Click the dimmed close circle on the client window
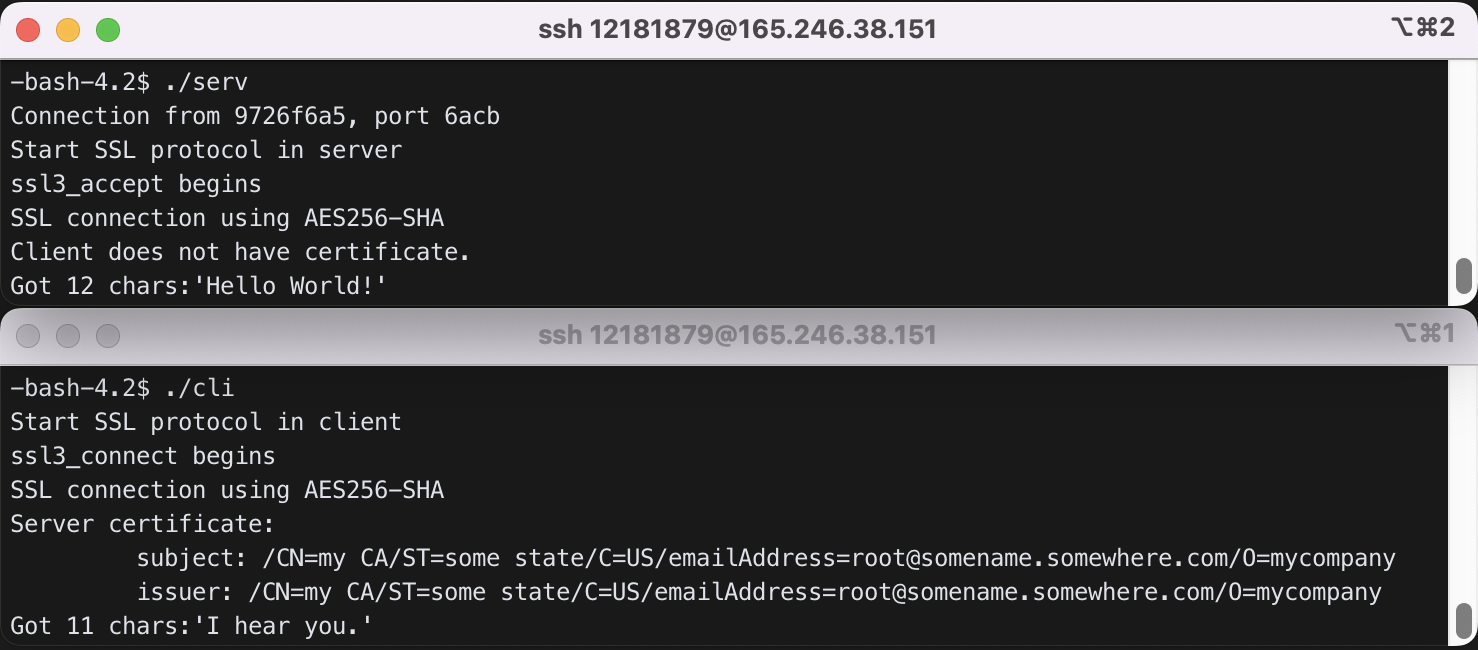 [28, 335]
